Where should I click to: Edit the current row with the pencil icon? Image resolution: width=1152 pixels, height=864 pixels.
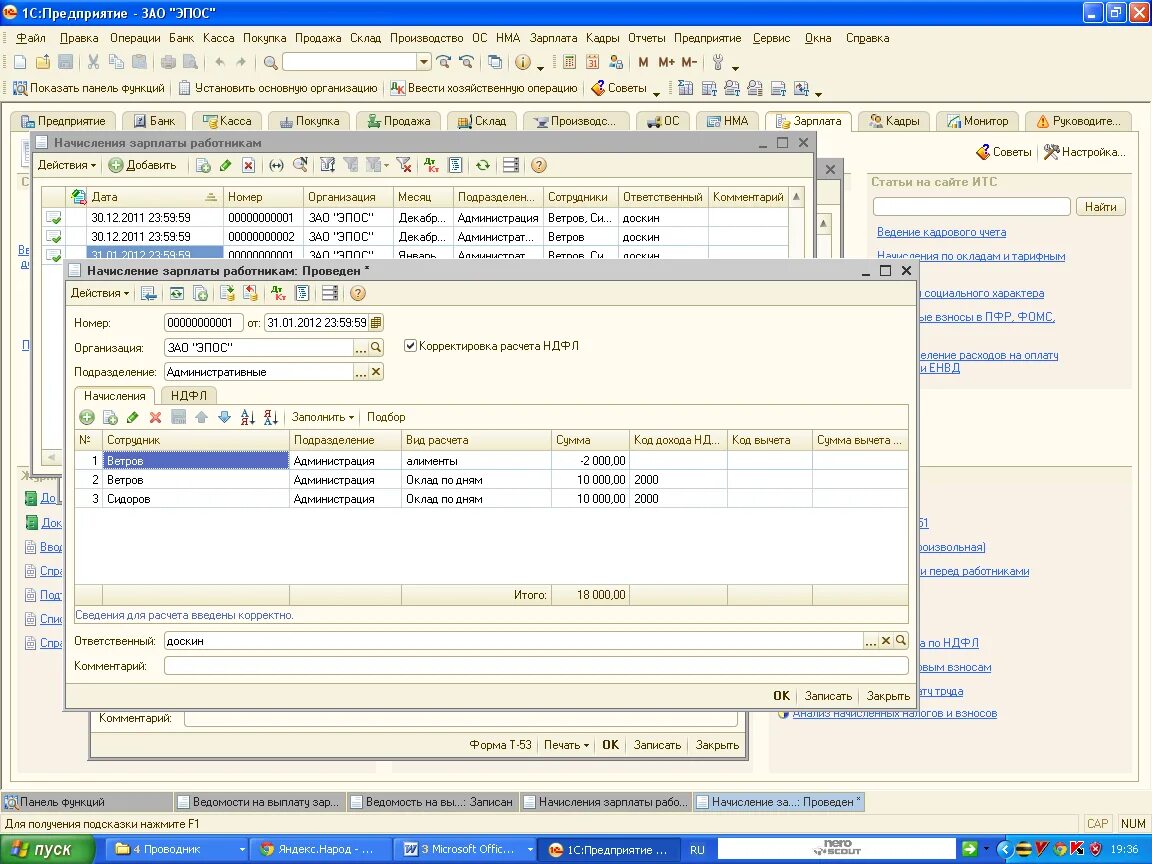tap(133, 417)
